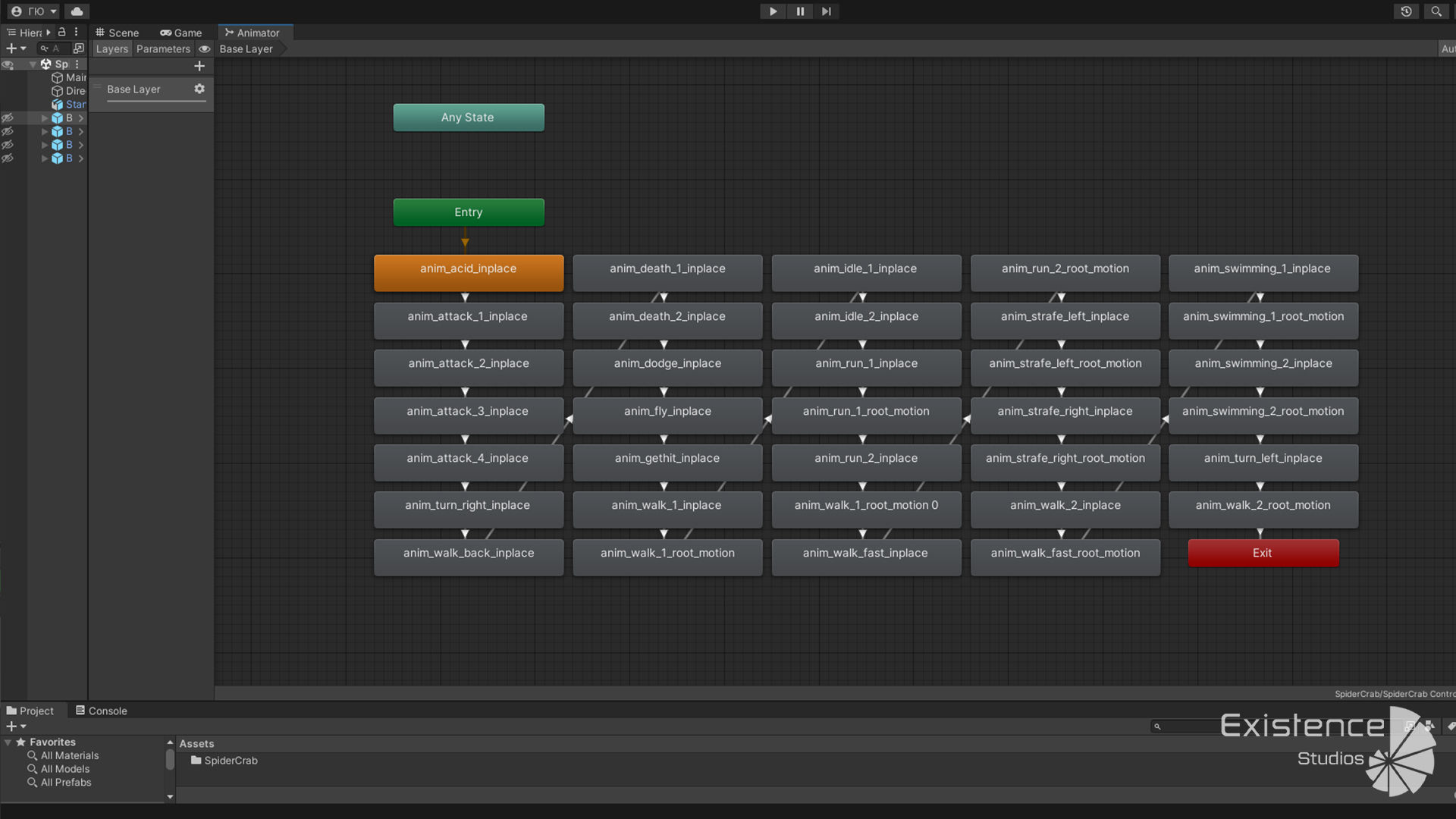Open the undo history icon
Screen dimensions: 1456x819
click(1406, 11)
